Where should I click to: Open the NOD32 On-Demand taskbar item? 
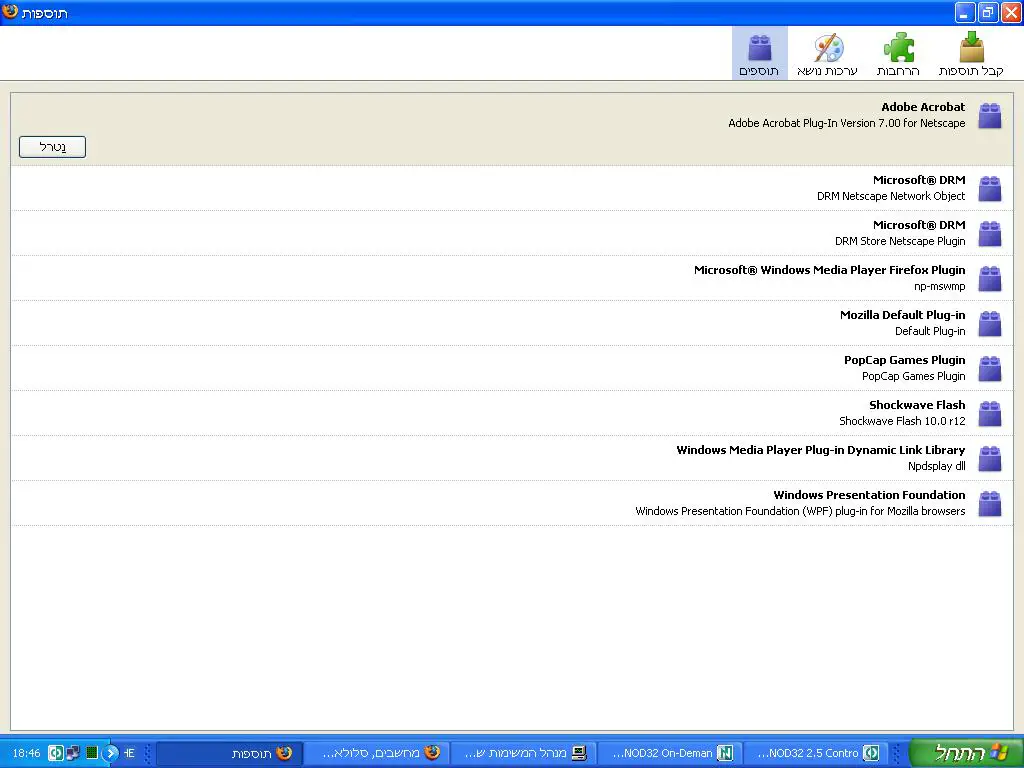670,753
